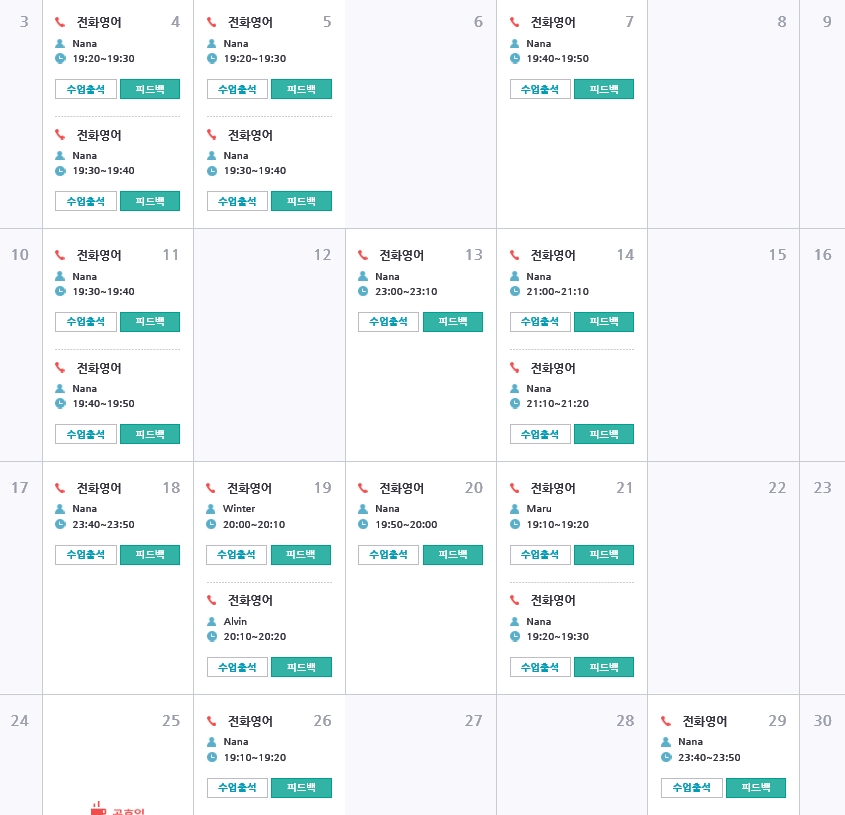Image resolution: width=845 pixels, height=815 pixels.
Task: Click the red holiday icon on day 25
Action: (97, 809)
